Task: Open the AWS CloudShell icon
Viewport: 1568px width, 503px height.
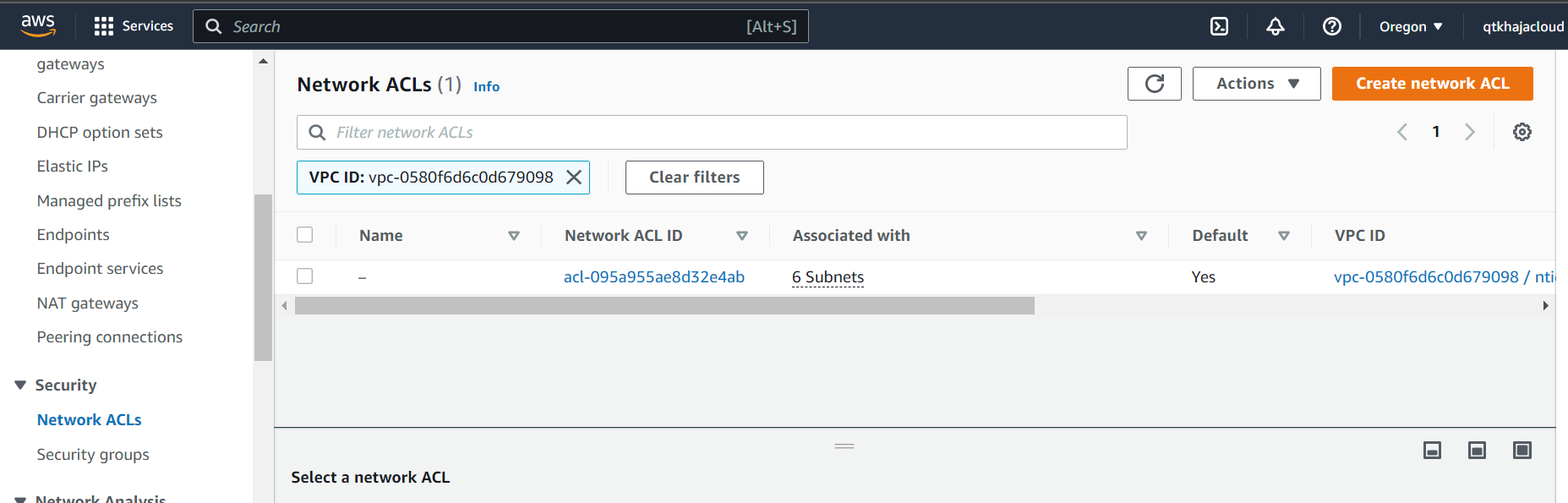Action: pyautogui.click(x=1219, y=26)
